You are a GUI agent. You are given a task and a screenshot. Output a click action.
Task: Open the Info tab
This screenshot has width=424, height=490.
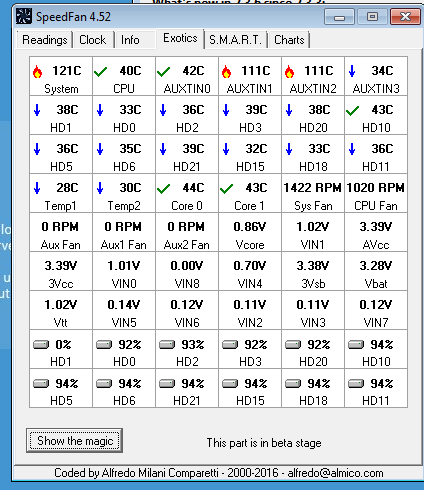130,40
